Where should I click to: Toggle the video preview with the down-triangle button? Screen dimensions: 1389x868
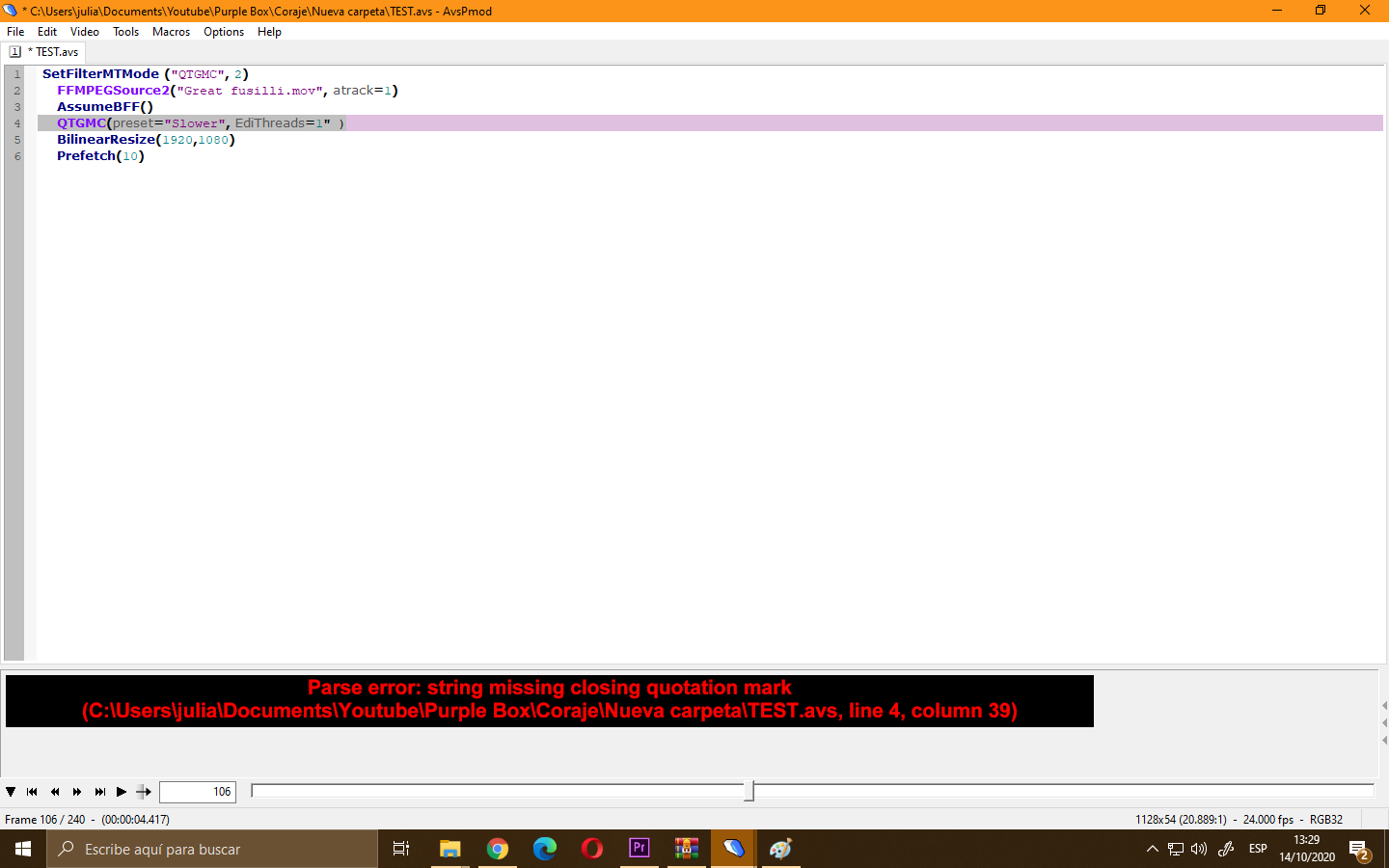11,792
